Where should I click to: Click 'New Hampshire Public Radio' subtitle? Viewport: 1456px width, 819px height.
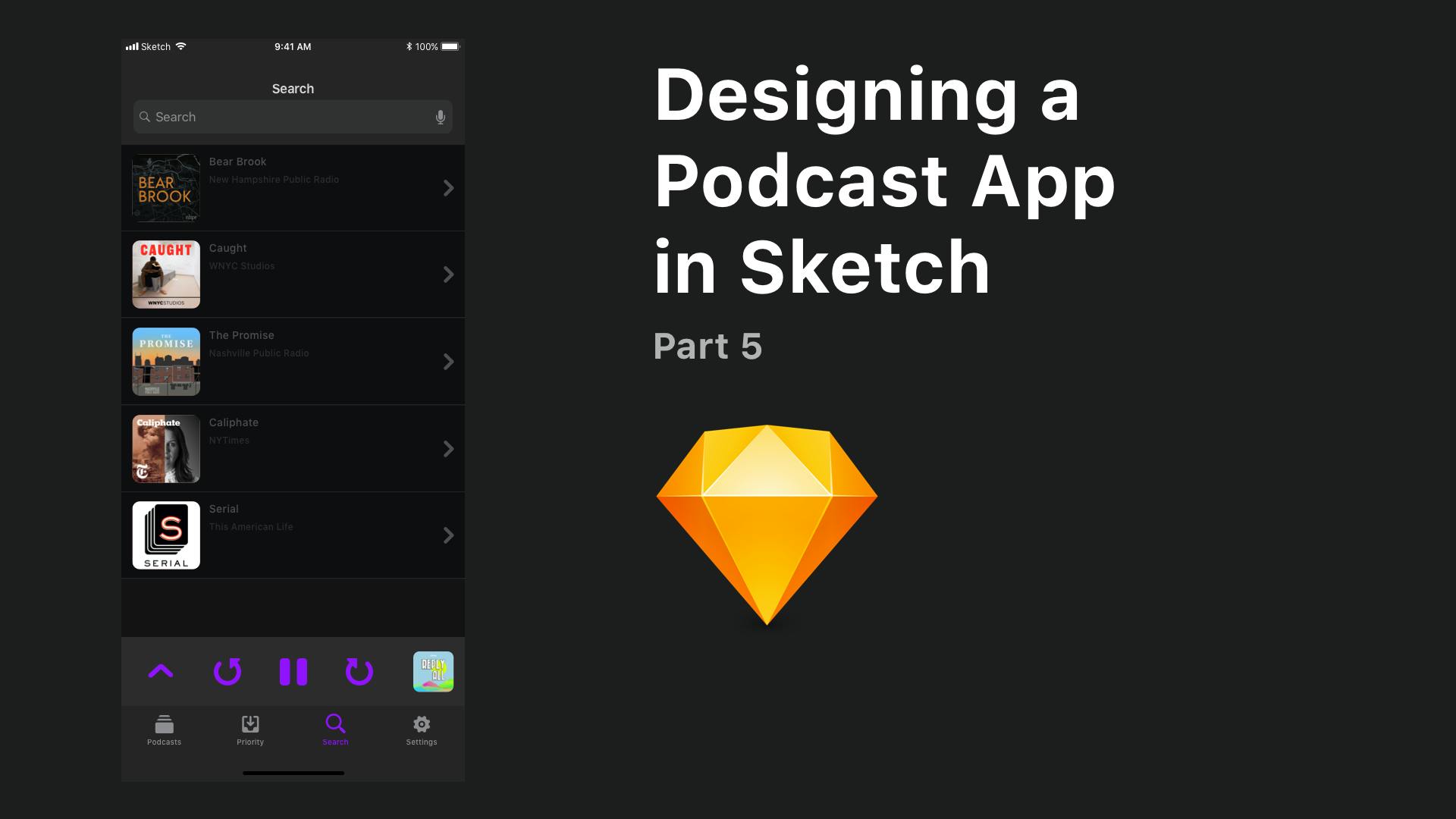275,180
